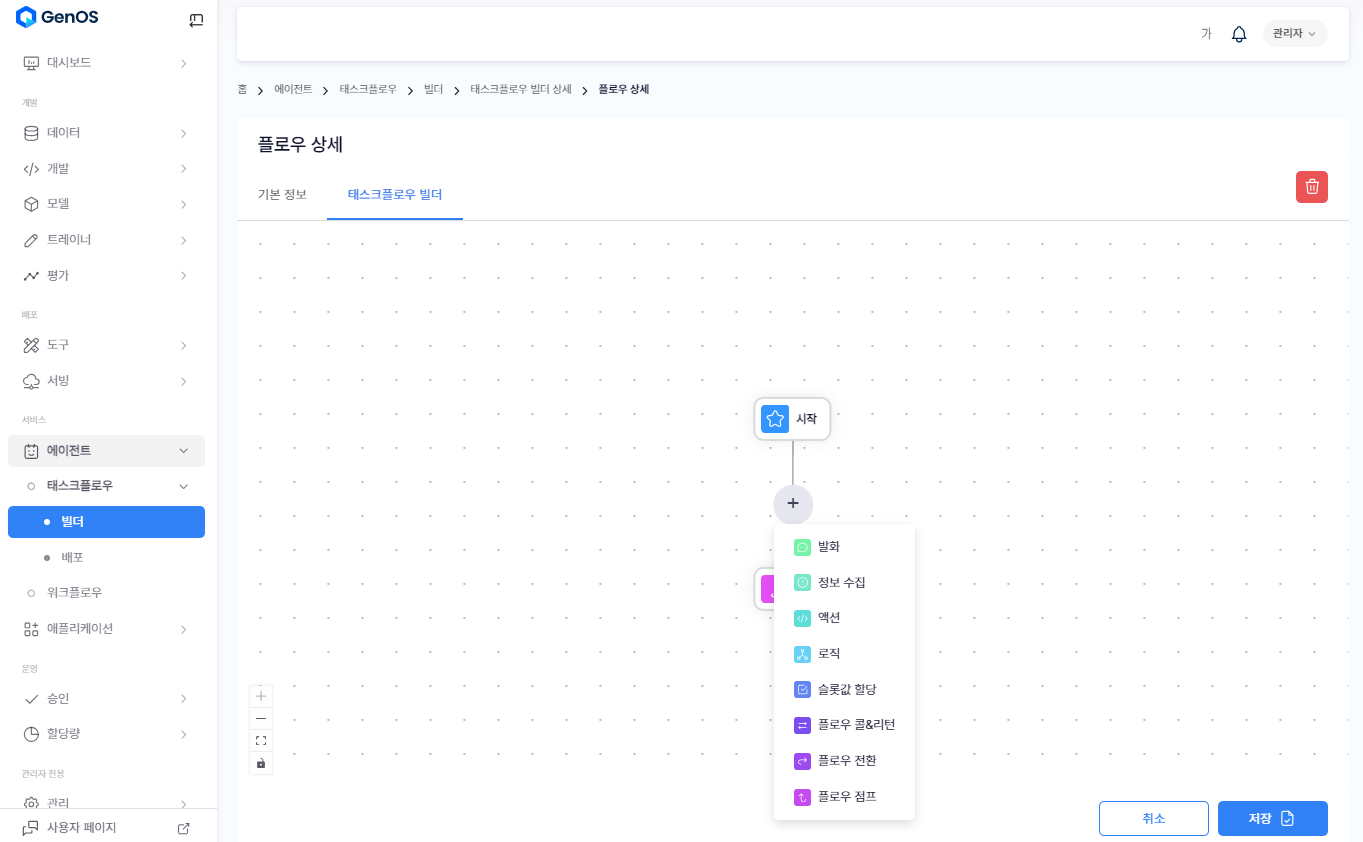Collapse the sidebar with the top icon
The height and width of the screenshot is (842, 1363).
196,19
